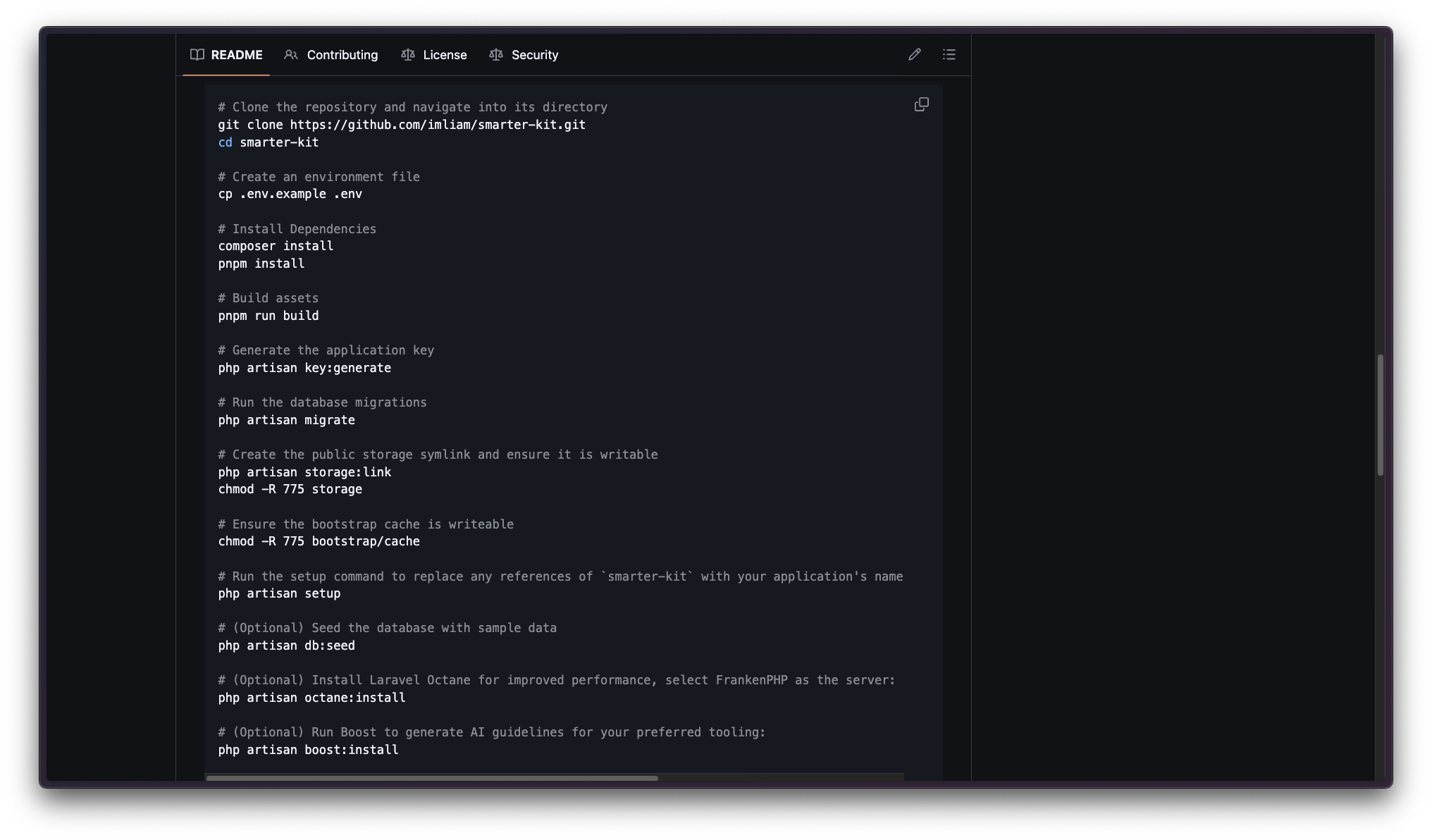
Task: Click the 'pnpm run build' line
Action: pyautogui.click(x=268, y=316)
